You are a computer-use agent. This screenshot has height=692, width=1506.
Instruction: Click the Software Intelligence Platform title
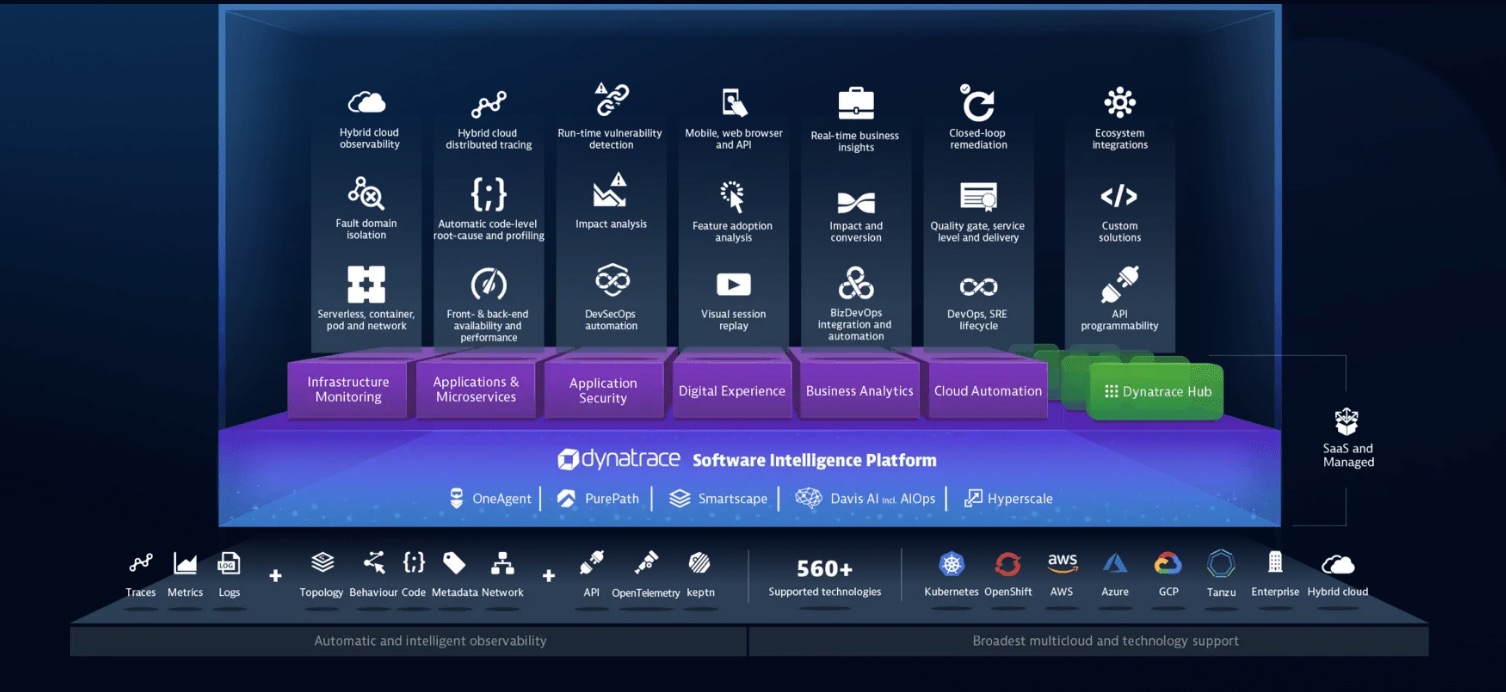[x=815, y=460]
